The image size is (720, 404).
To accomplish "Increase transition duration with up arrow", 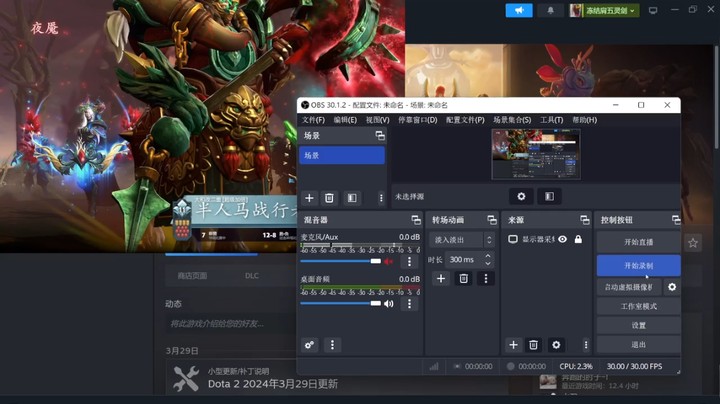I will click(x=488, y=256).
